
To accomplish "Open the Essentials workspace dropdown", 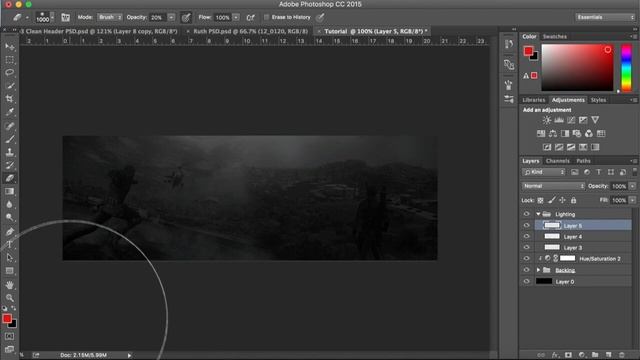I will [605, 17].
